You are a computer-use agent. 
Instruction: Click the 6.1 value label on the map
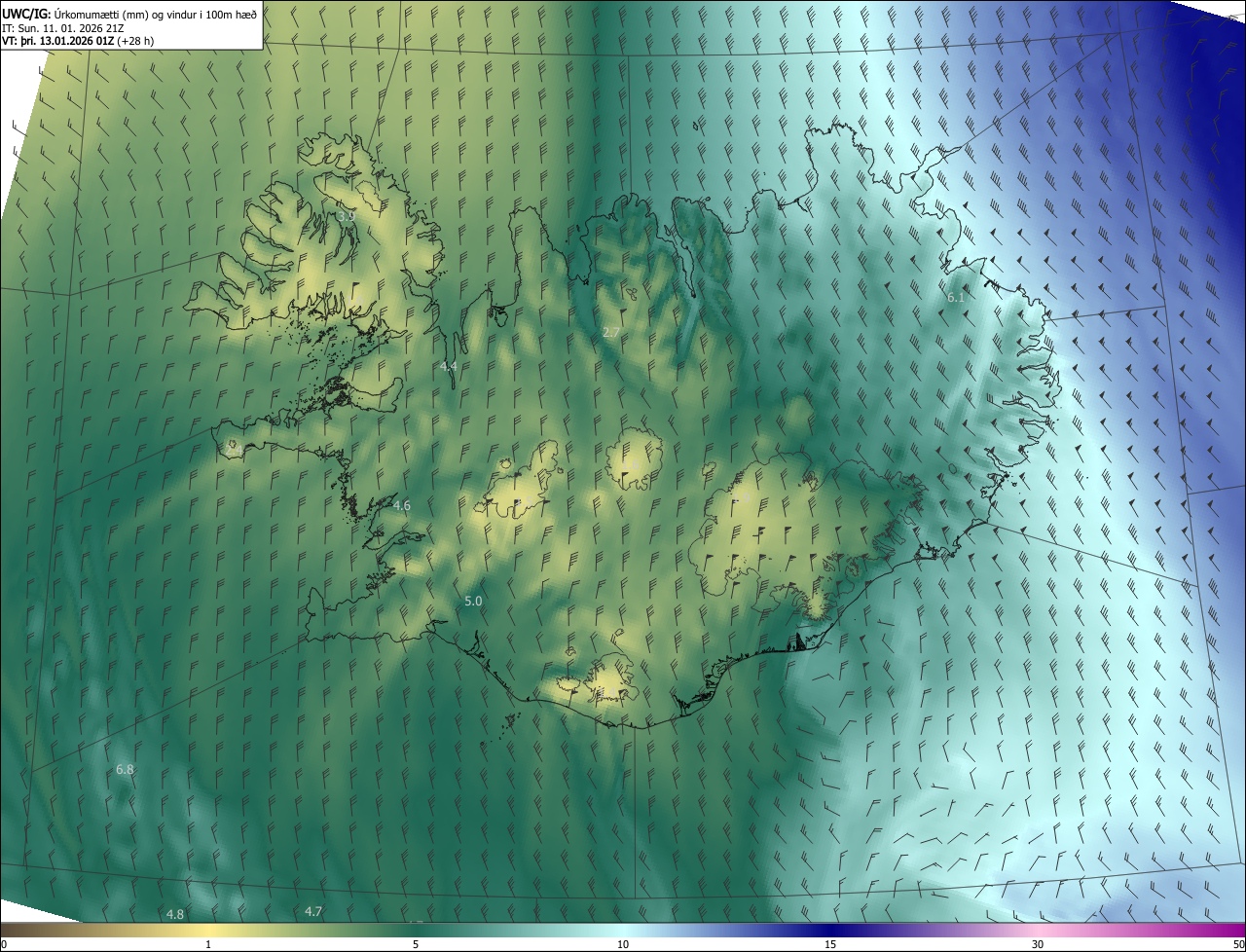tap(956, 298)
